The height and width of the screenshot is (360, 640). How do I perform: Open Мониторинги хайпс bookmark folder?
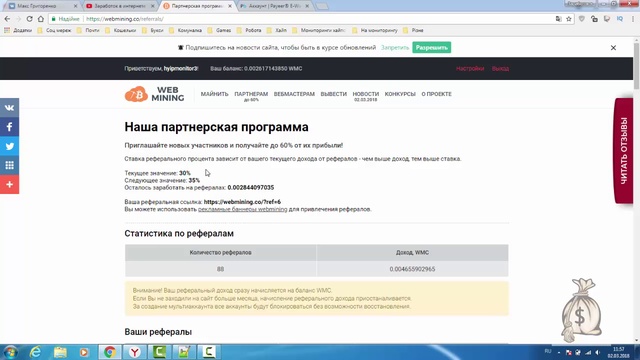click(319, 30)
